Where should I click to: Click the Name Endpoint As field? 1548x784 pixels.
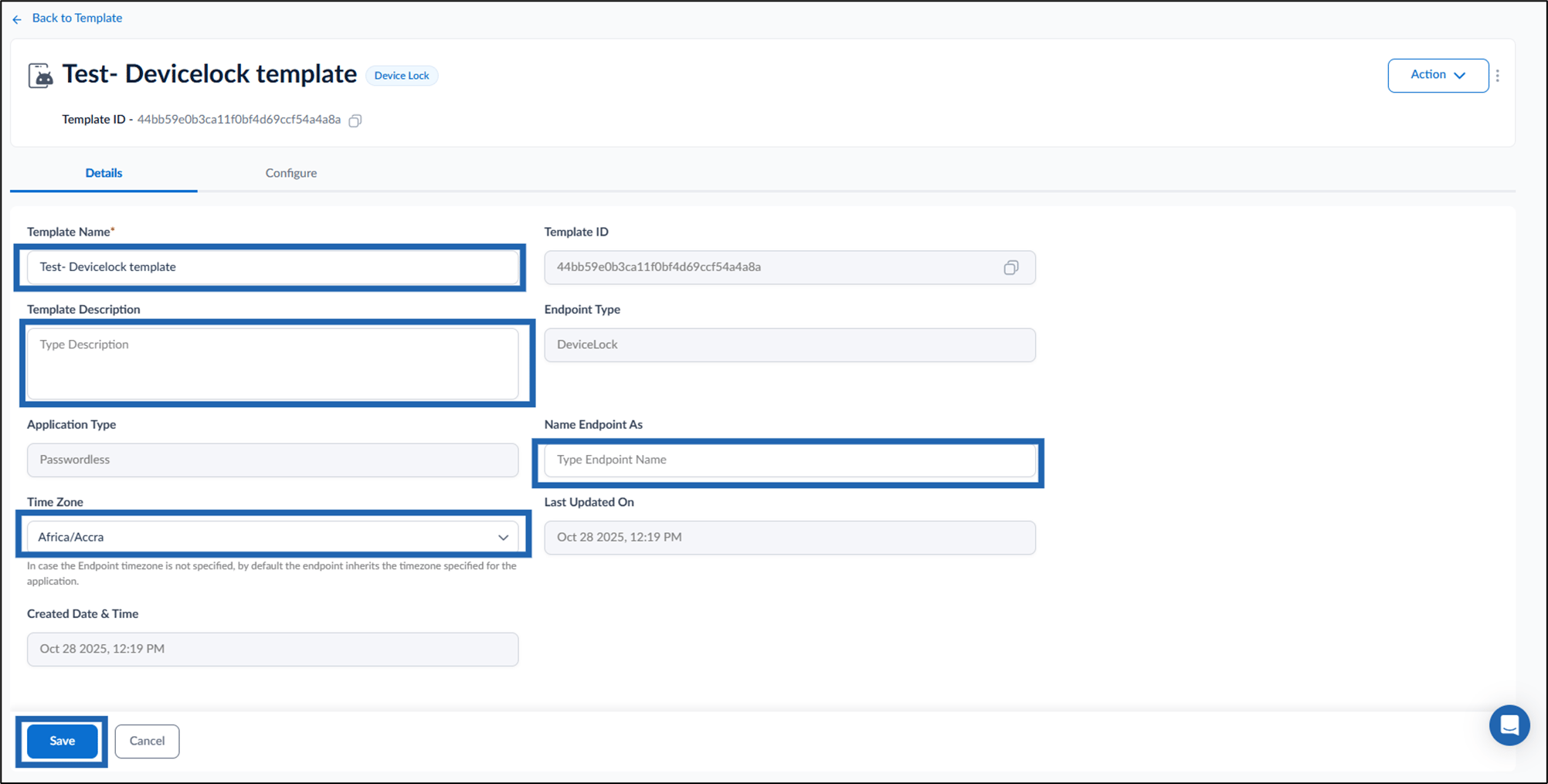point(789,460)
